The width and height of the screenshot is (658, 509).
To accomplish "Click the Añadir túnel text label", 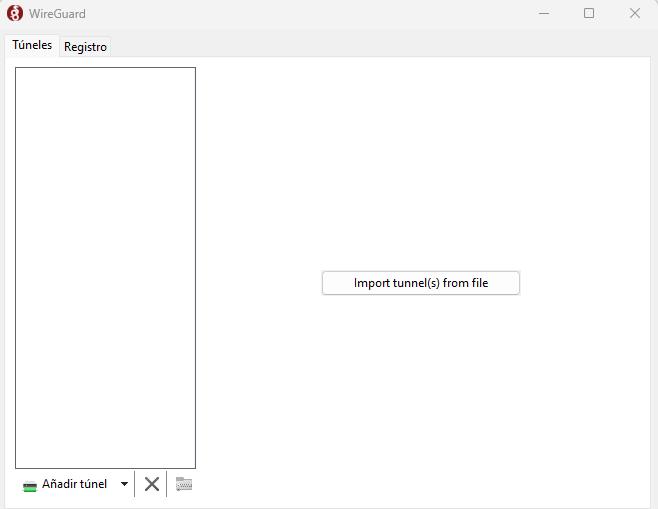I will [74, 484].
